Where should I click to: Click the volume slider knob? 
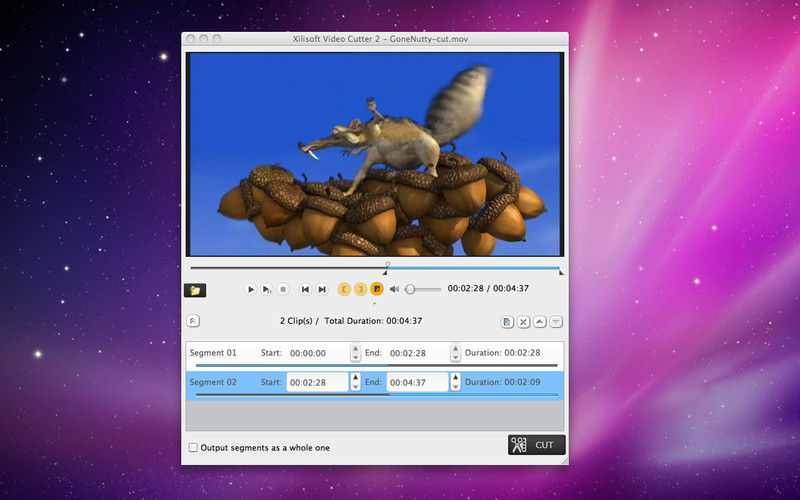tap(410, 289)
